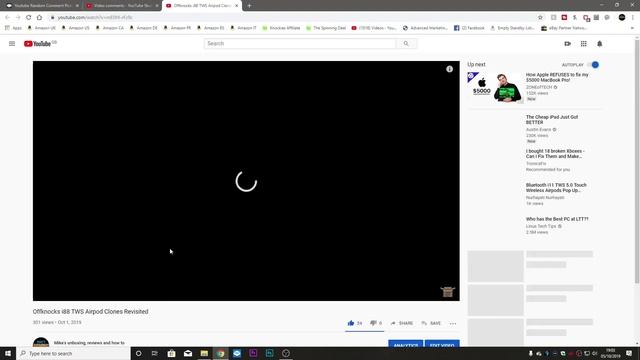The image size is (640, 360).
Task: Close the Youtube Random Comment Picker tab
Action: click(x=77, y=6)
